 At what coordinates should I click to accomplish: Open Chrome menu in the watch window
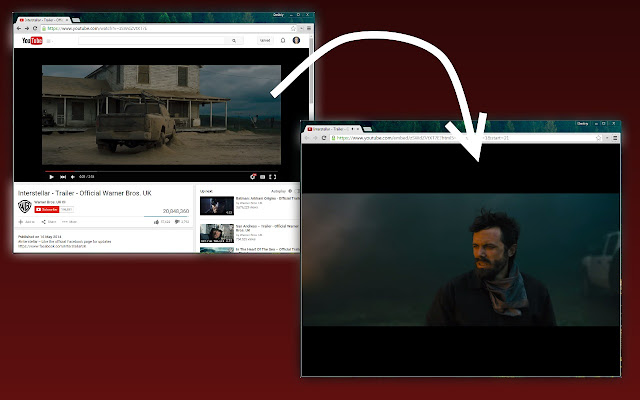pos(309,29)
